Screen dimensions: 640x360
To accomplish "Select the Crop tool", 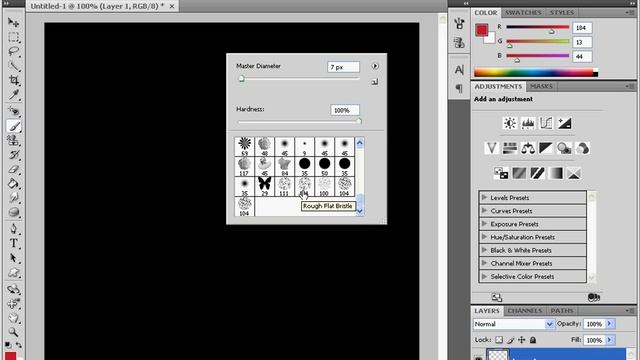I will click(13, 80).
